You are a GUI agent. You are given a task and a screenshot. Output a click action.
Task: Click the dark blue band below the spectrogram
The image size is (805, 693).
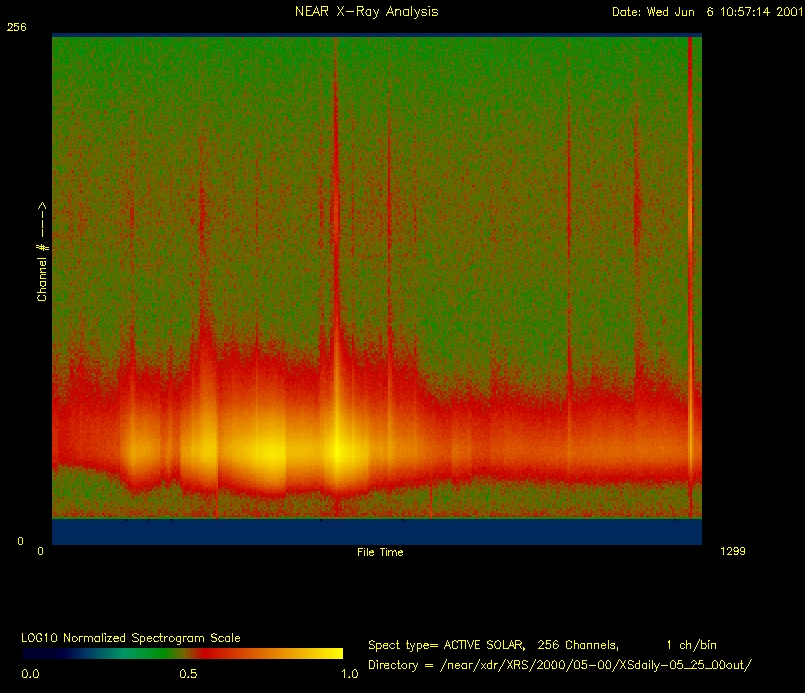pos(376,532)
